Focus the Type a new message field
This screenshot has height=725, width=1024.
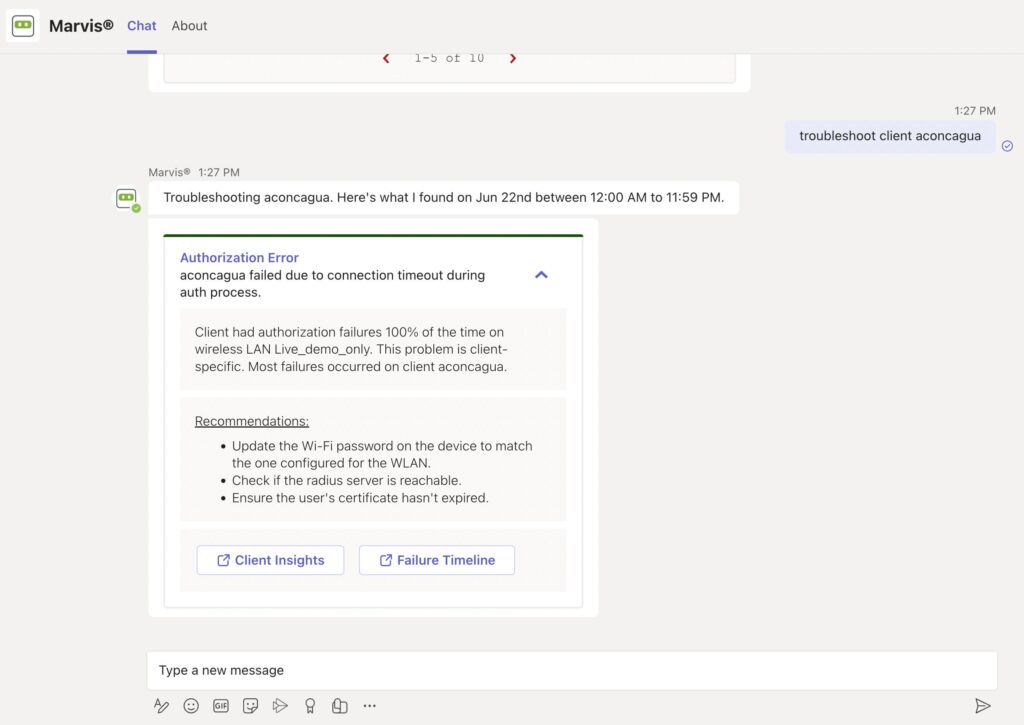[572, 670]
